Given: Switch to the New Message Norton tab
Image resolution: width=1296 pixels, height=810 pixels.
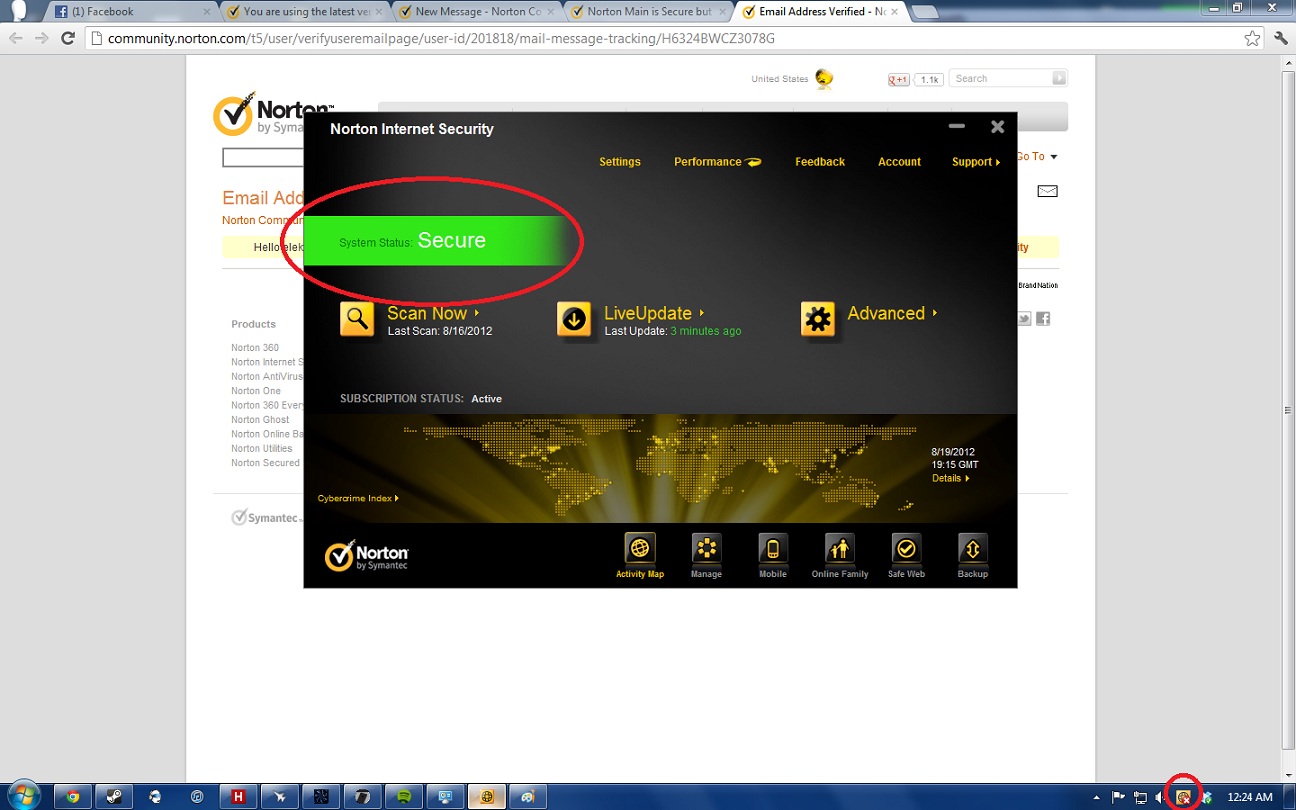Looking at the screenshot, I should (477, 12).
